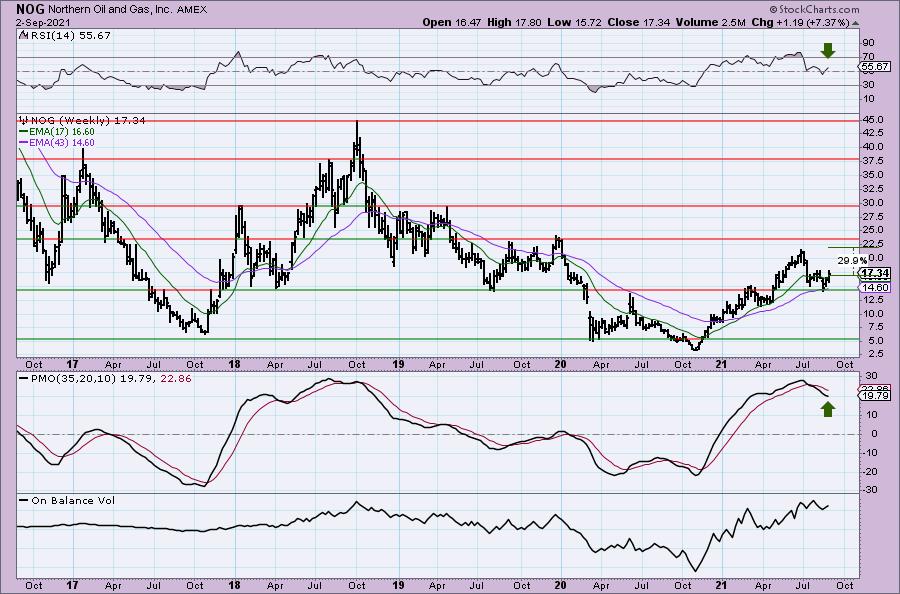Click the NOG (Weekly) 17.34 legend label

pos(88,121)
